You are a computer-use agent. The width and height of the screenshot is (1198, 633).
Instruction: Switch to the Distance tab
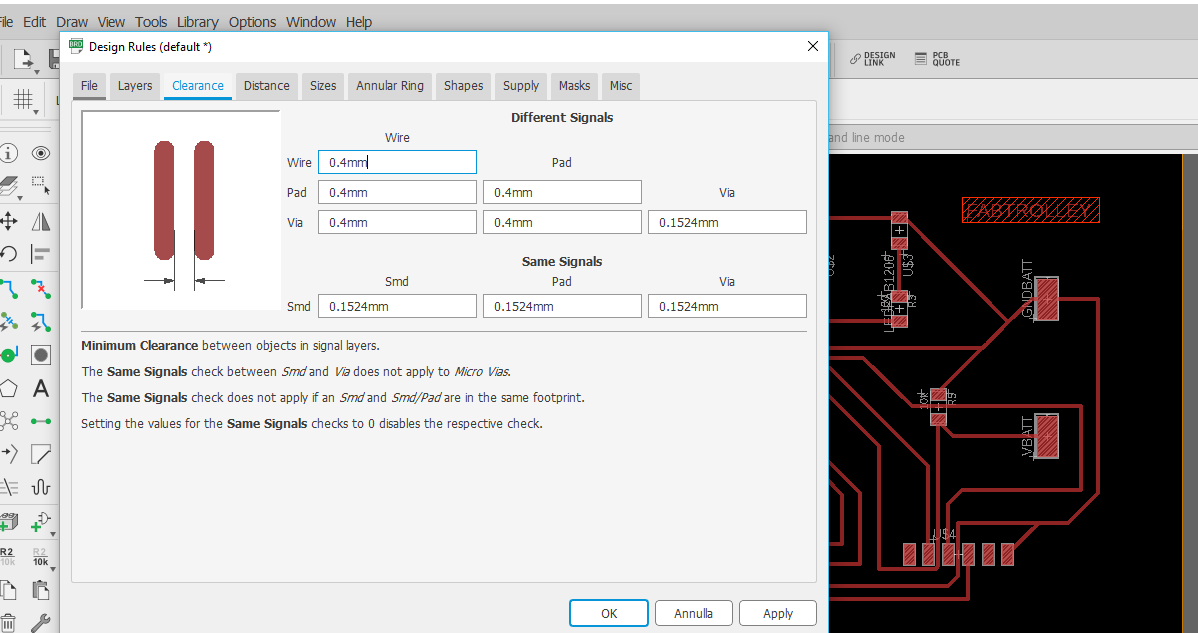(267, 86)
